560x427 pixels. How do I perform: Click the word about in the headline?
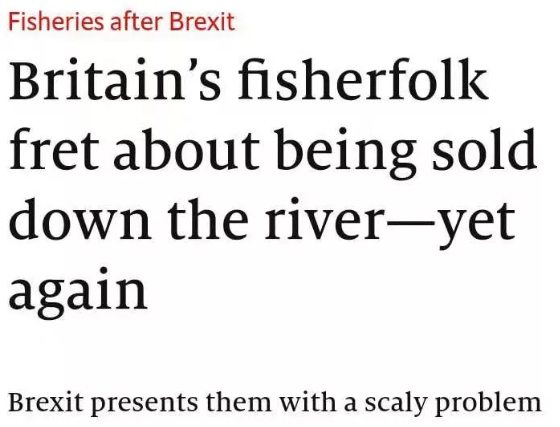click(x=187, y=149)
